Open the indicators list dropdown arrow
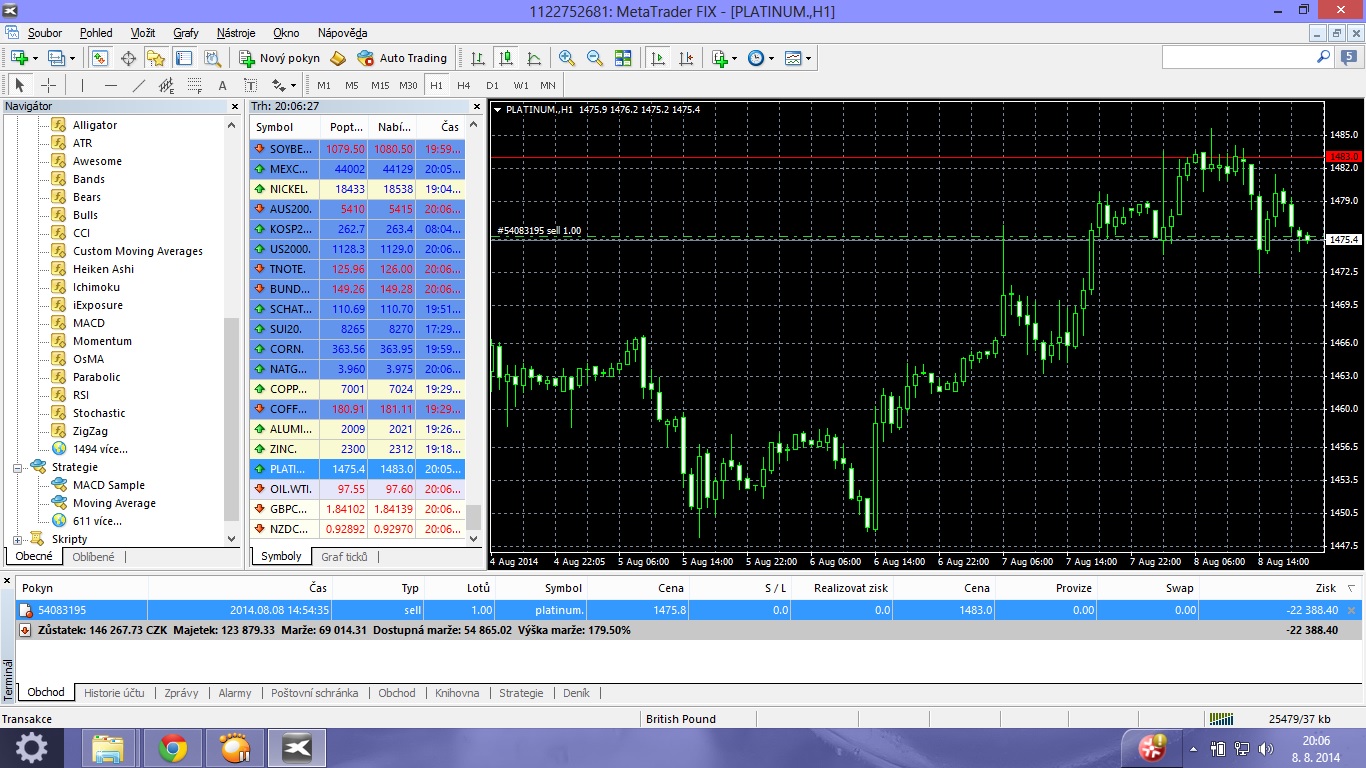1366x768 pixels. [735, 58]
